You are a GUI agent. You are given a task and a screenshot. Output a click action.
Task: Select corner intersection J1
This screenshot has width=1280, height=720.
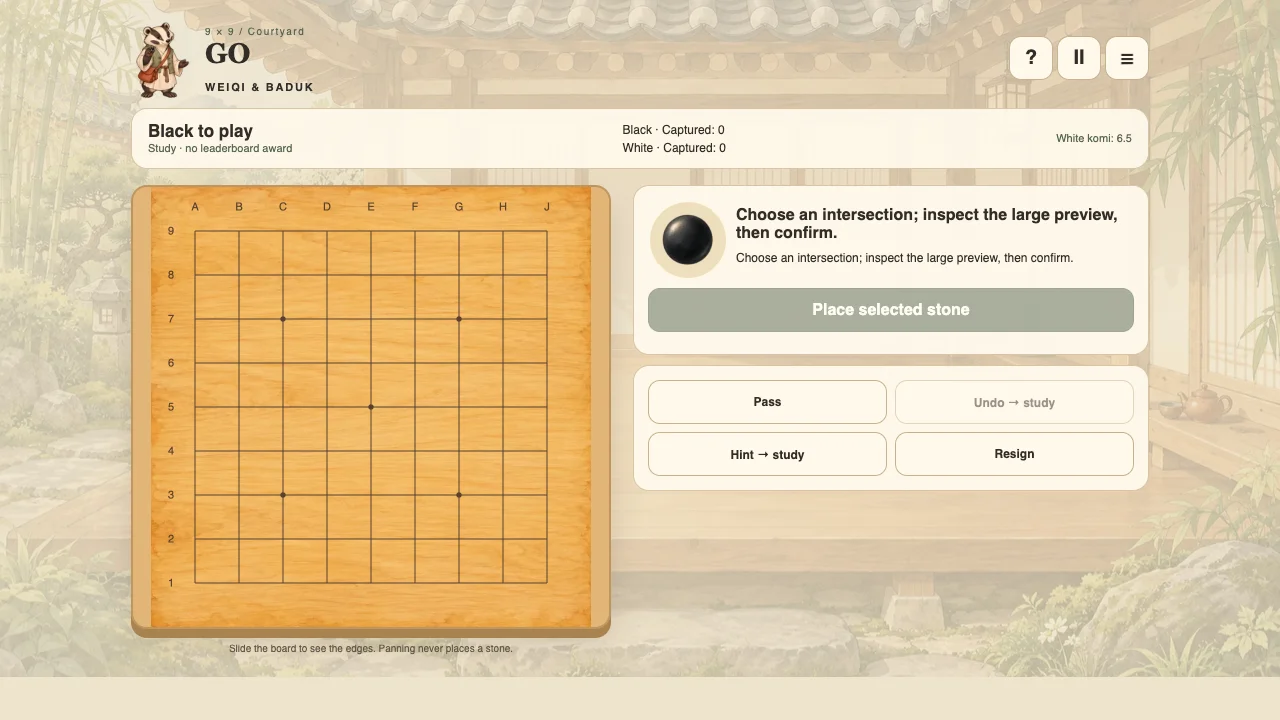(x=547, y=583)
